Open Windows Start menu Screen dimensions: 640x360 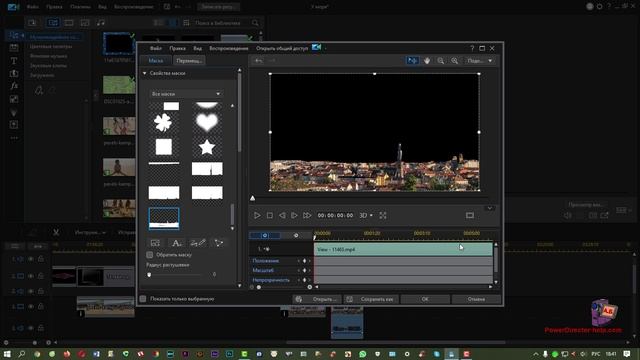tap(7, 354)
